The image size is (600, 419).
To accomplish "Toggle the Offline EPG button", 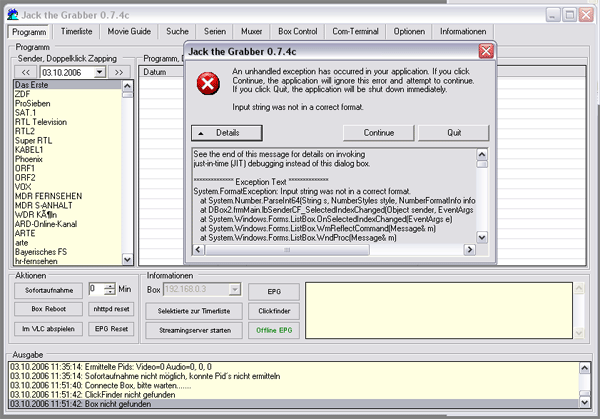I will [x=272, y=330].
